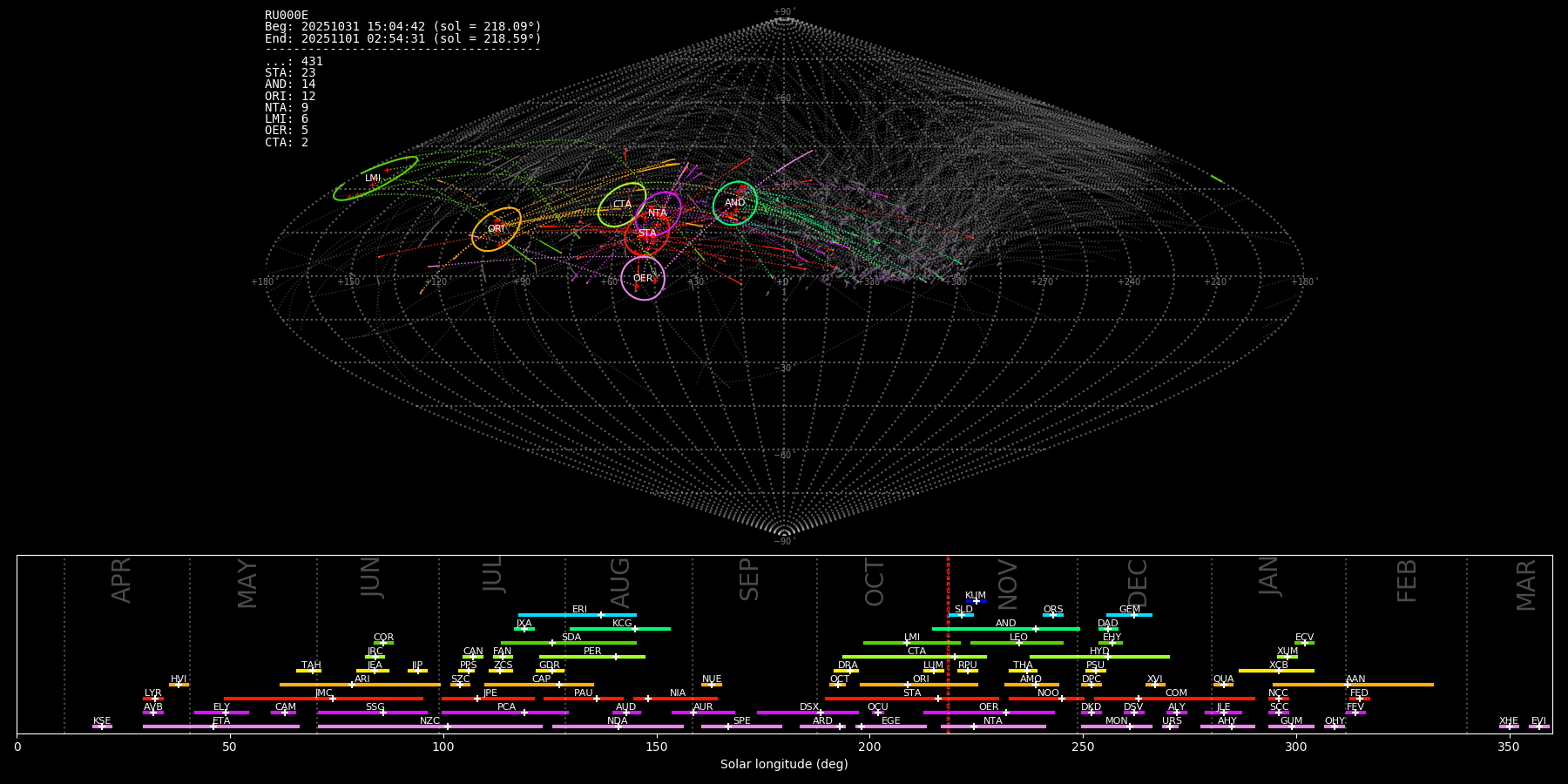
Task: Click the CAP shower bar in timeline
Action: (541, 685)
